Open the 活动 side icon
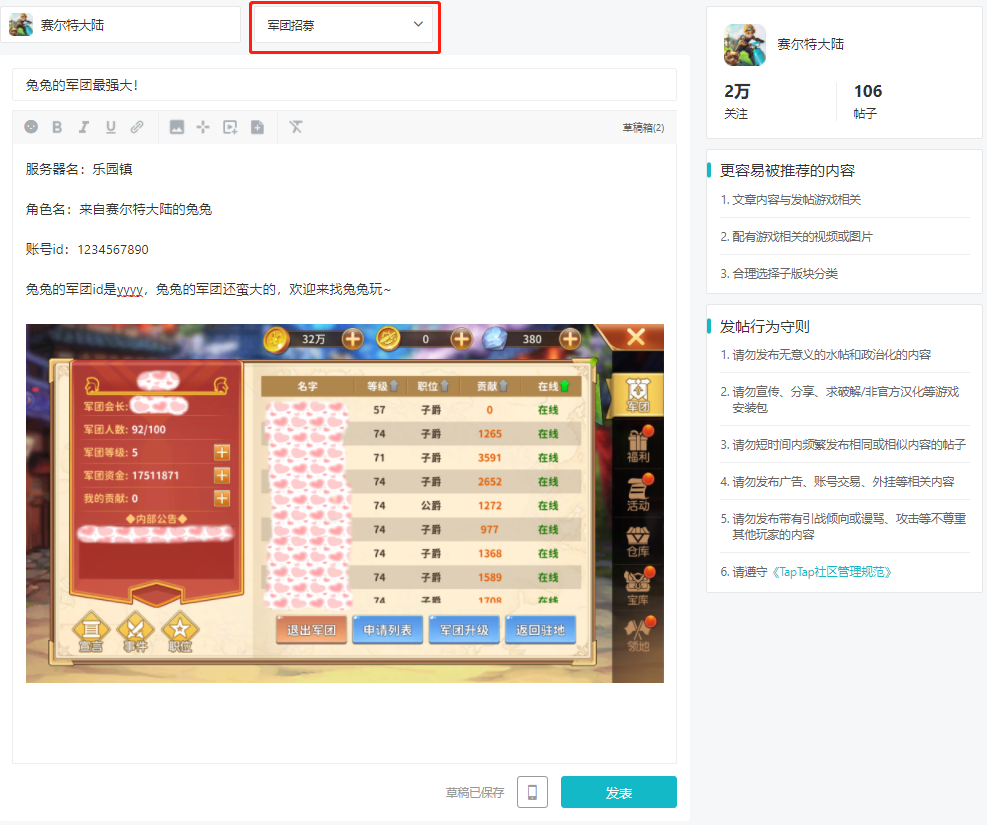The height and width of the screenshot is (825, 987). pyautogui.click(x=638, y=493)
